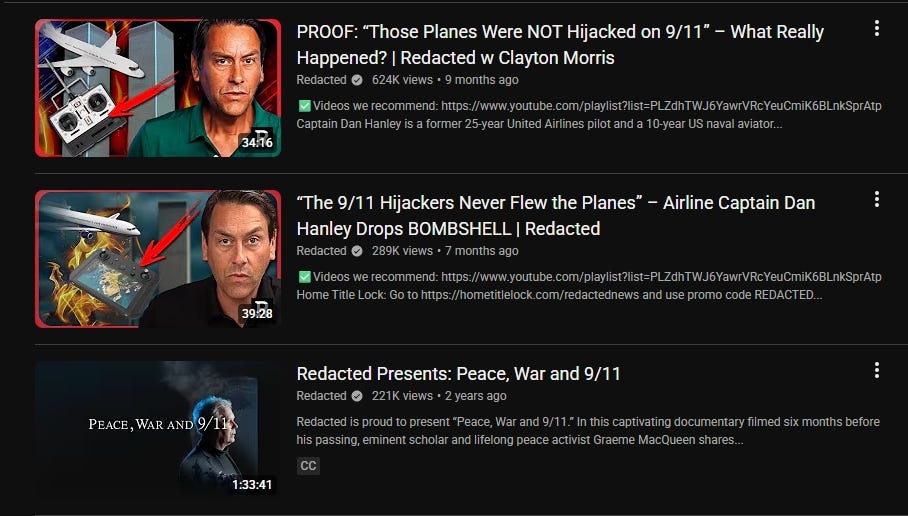
Task: Visit the Redacted channel under the Peace, War video
Action: click(x=321, y=396)
